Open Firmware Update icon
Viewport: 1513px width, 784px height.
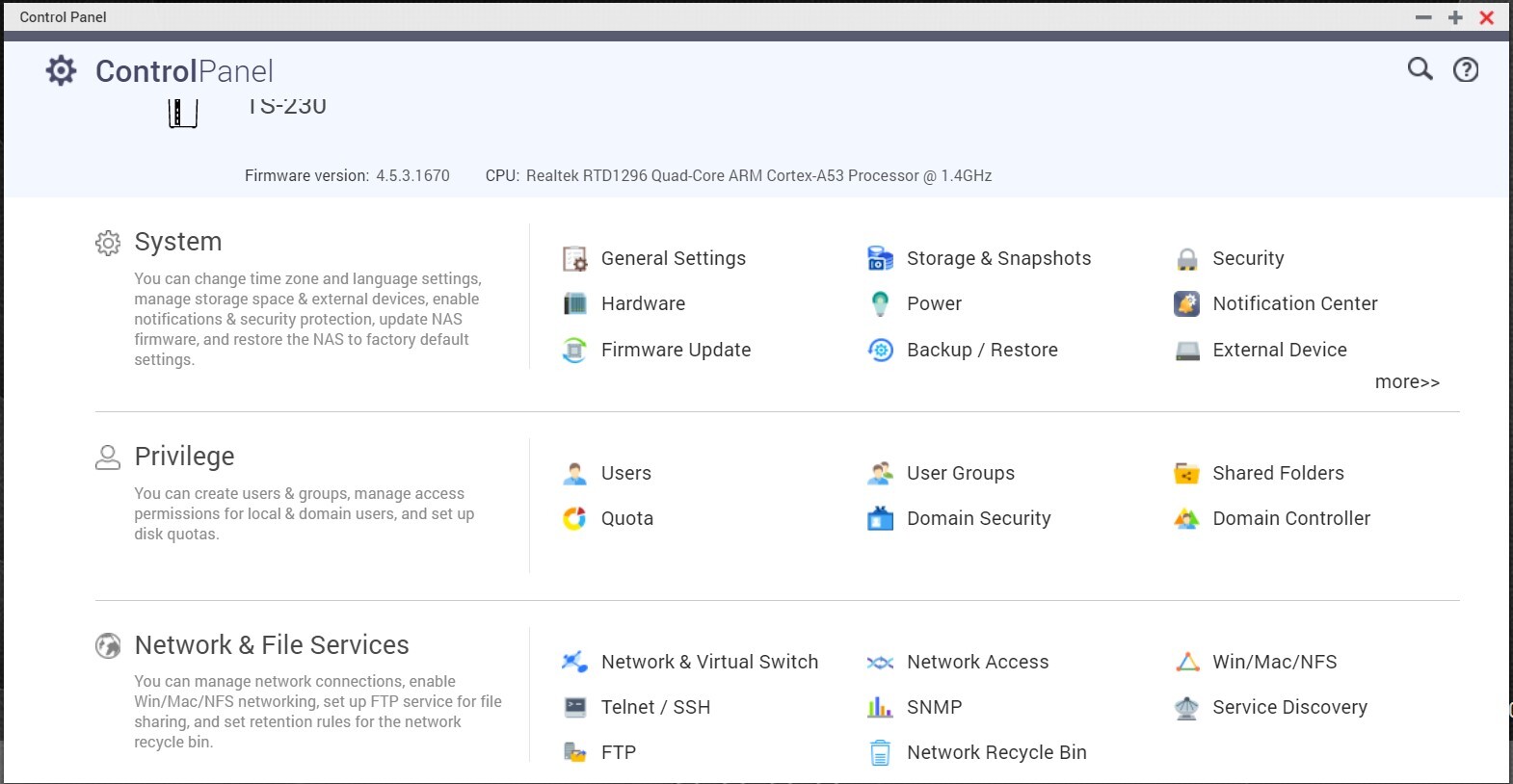(x=575, y=350)
